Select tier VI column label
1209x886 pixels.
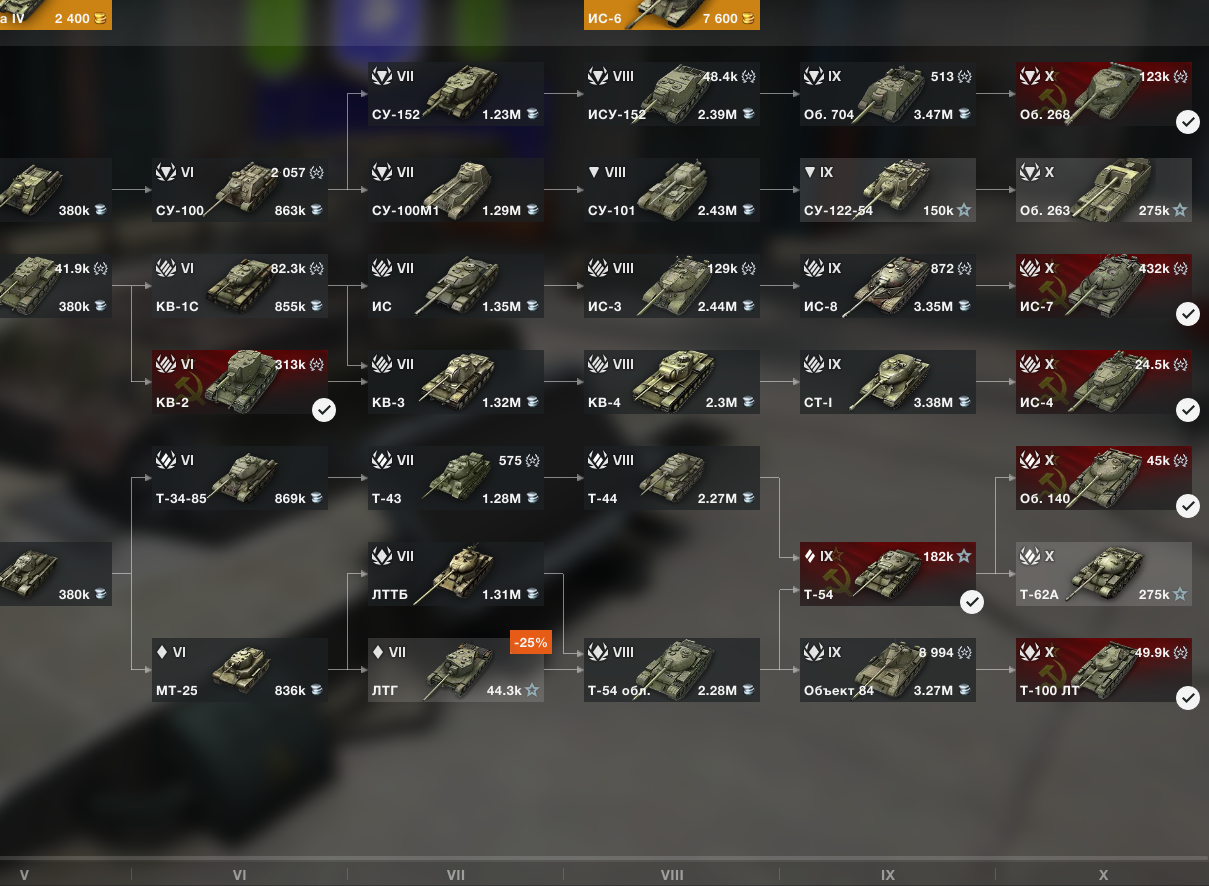[240, 875]
